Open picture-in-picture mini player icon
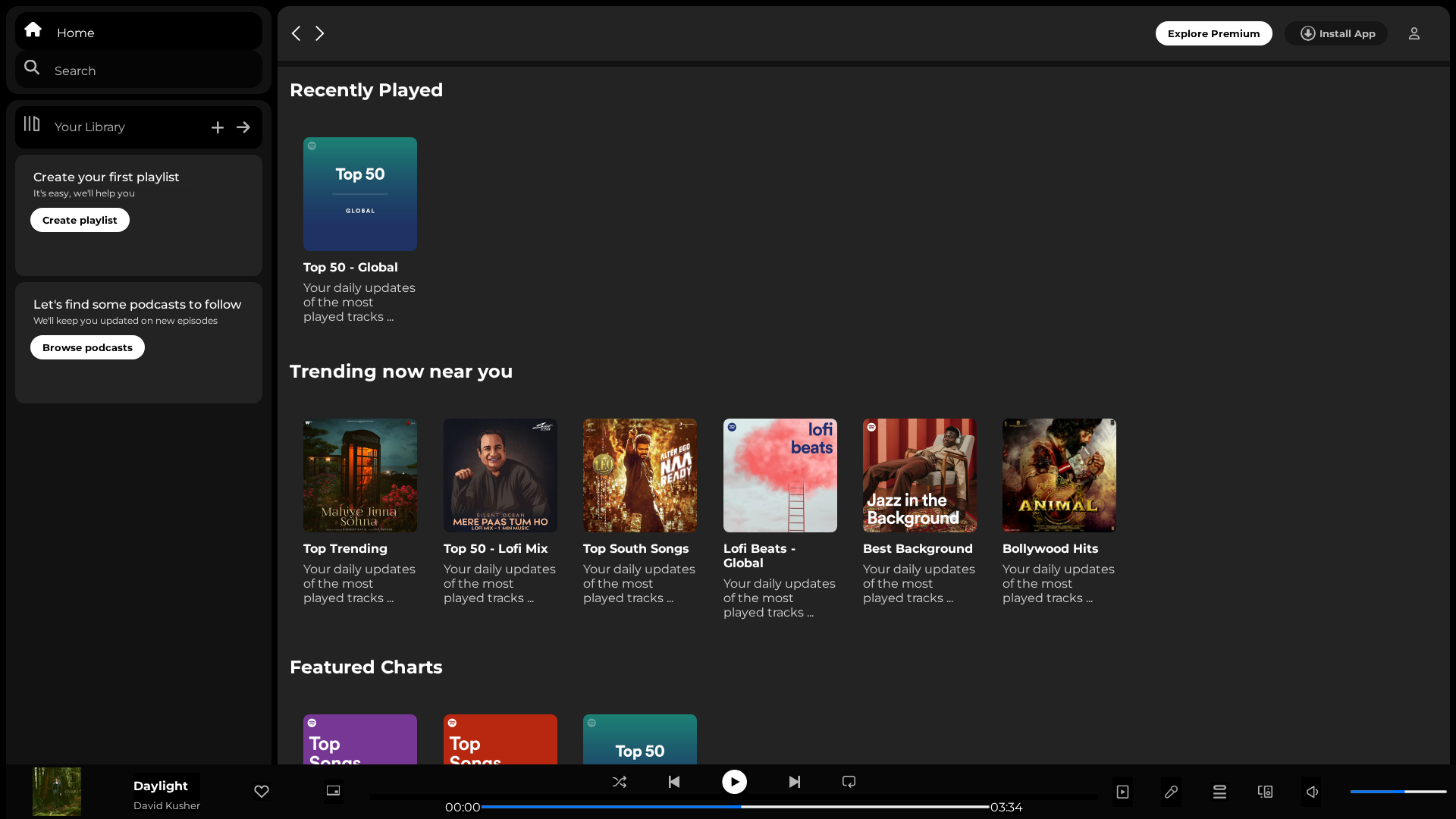Viewport: 1456px width, 819px height. point(333,791)
